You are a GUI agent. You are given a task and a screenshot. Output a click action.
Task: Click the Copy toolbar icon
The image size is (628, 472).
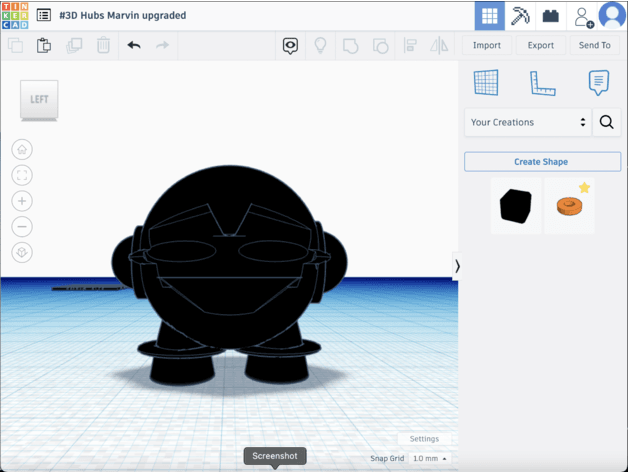pyautogui.click(x=16, y=45)
